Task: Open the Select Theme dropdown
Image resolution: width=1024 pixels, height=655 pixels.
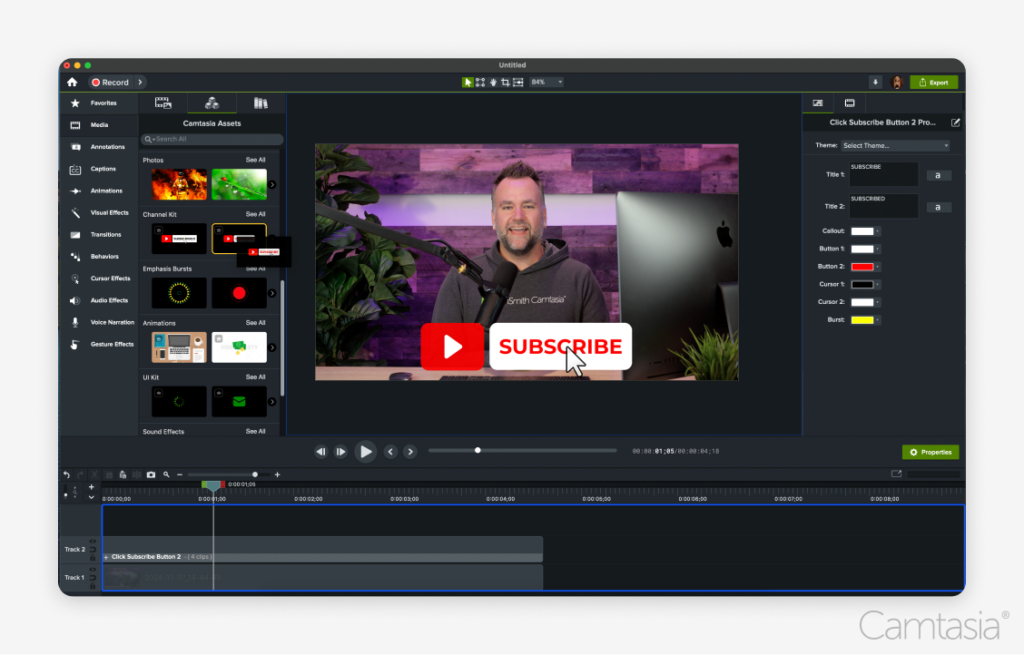Action: [x=895, y=146]
